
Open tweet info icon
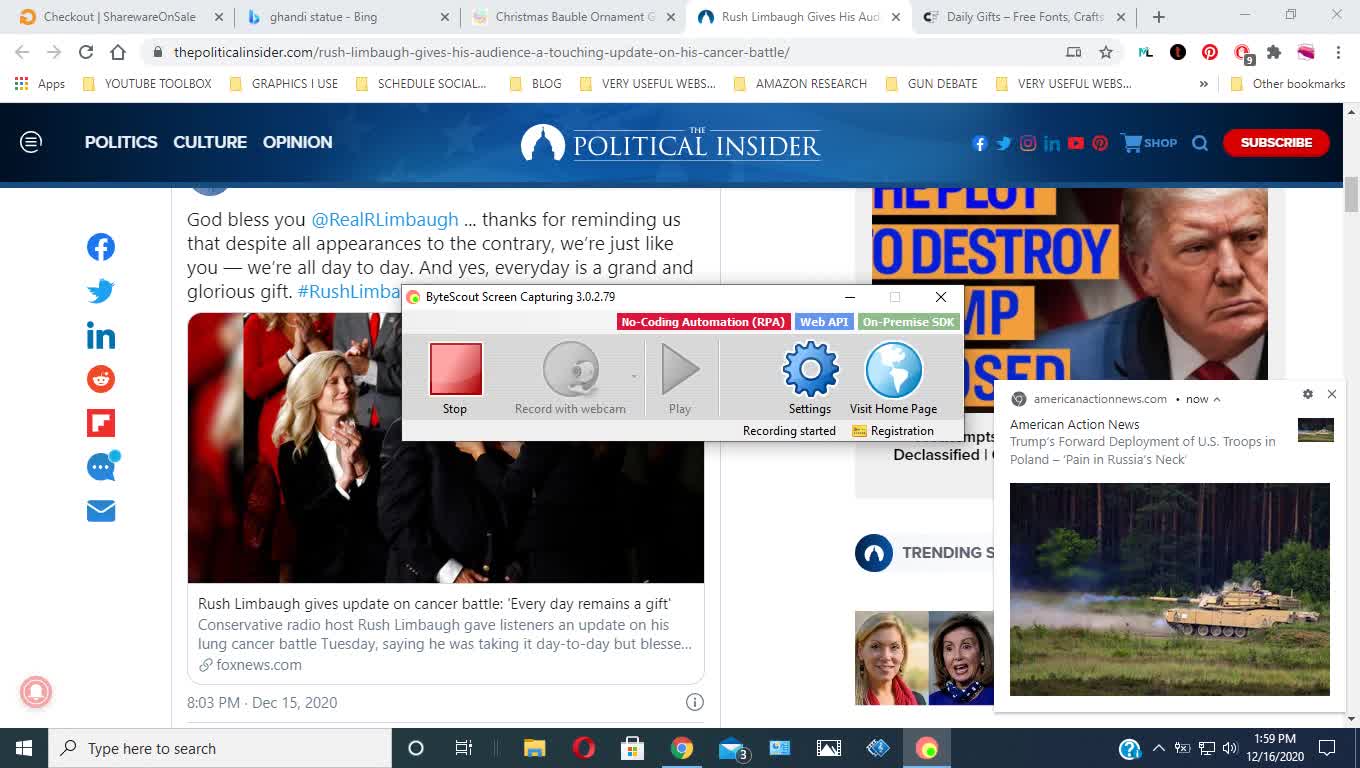(x=695, y=702)
